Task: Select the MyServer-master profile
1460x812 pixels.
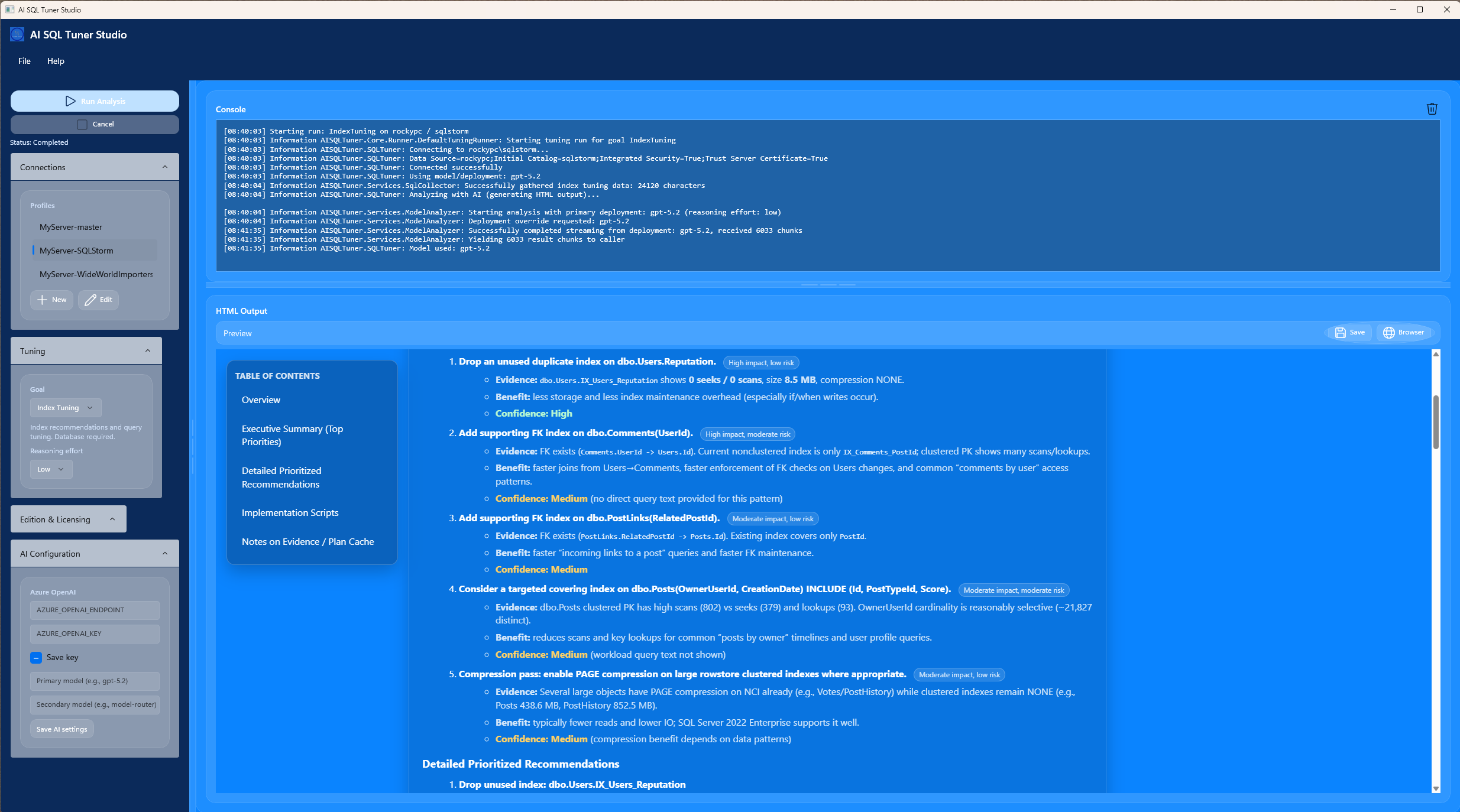Action: coord(71,227)
